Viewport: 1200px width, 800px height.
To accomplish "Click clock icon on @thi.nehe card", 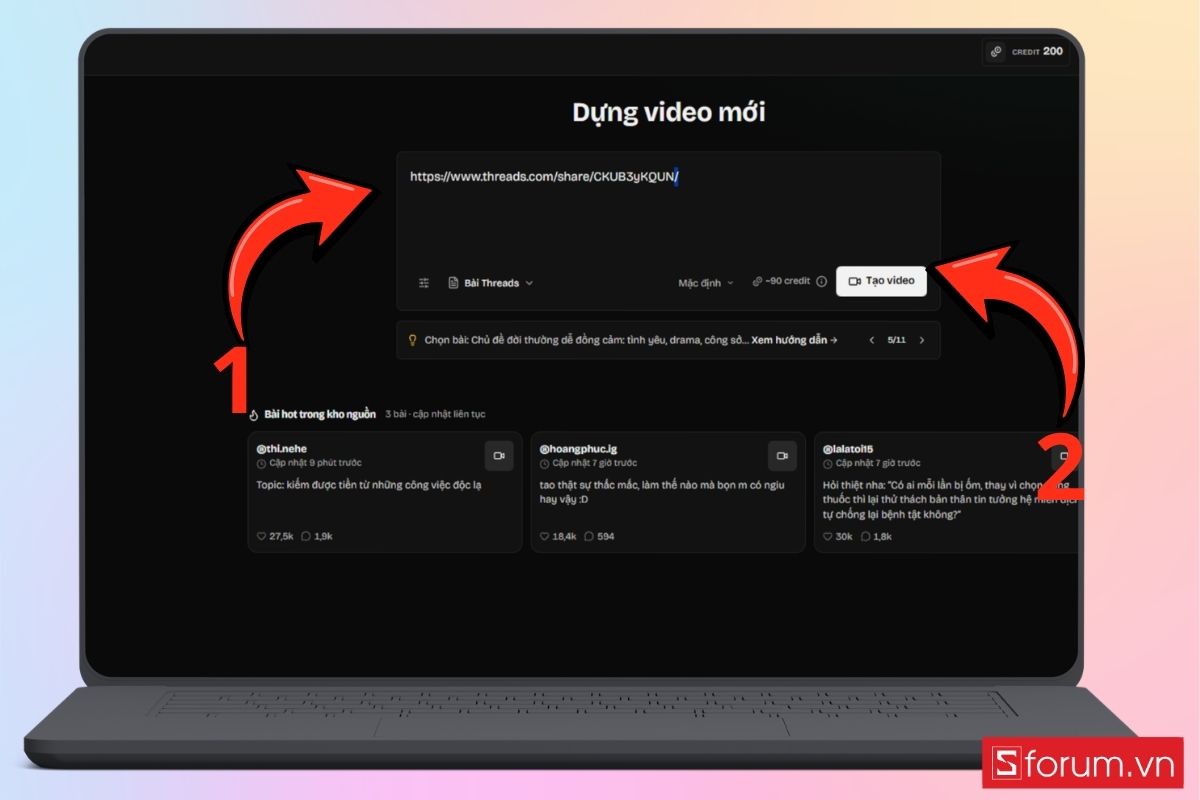I will click(x=262, y=464).
